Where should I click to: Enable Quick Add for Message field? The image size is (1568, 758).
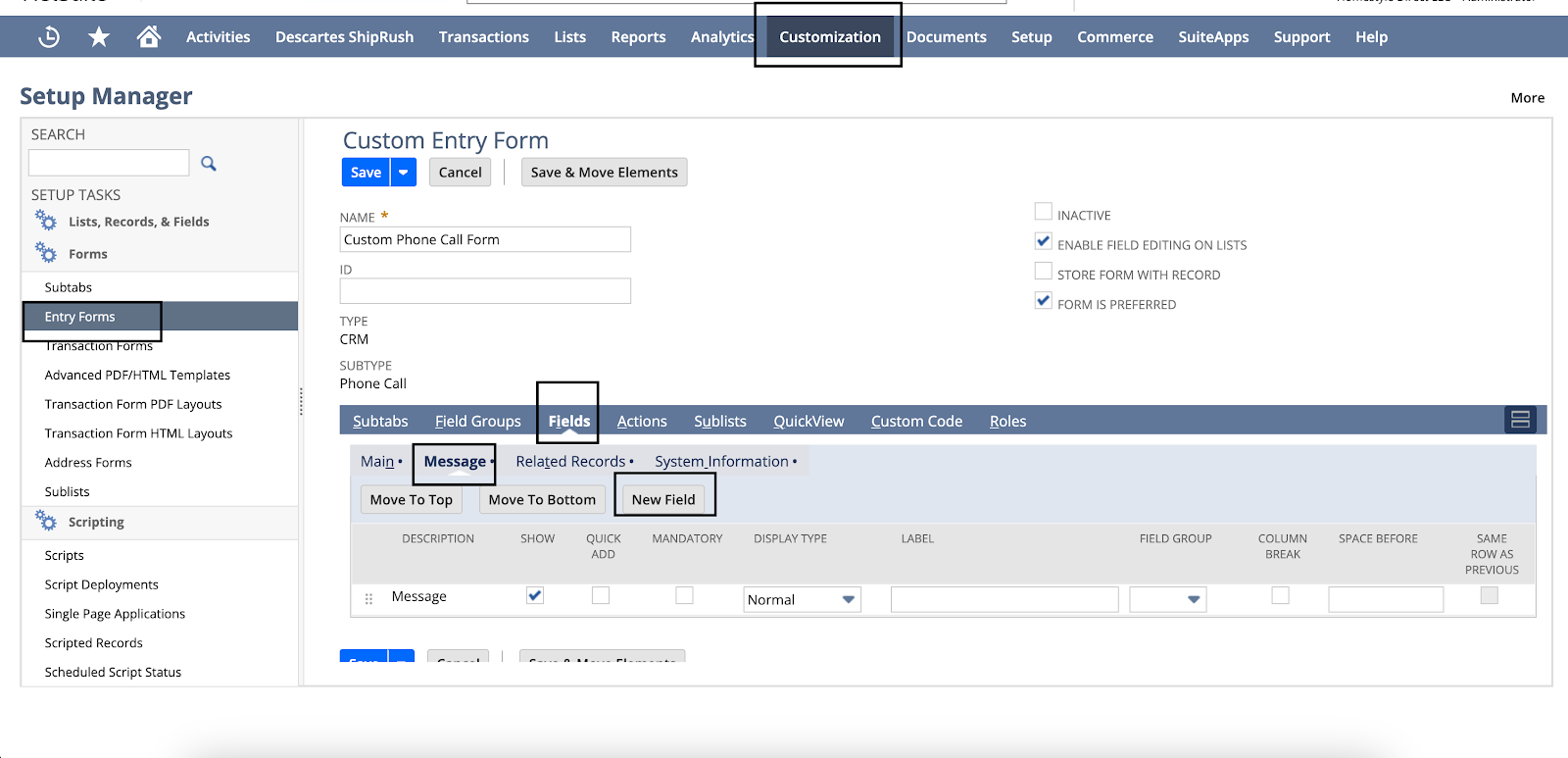click(601, 595)
